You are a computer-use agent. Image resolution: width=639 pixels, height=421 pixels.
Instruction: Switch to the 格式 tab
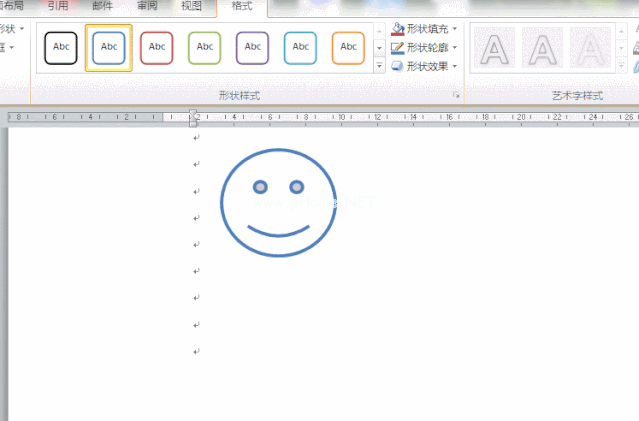[242, 6]
